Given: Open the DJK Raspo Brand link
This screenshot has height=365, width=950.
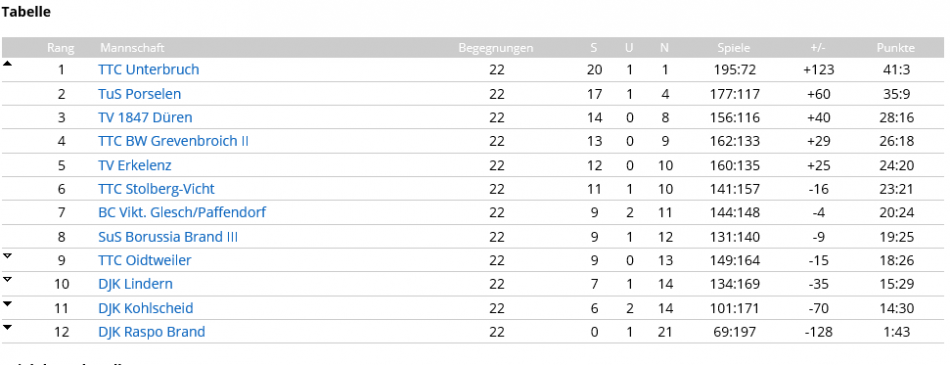Looking at the screenshot, I should (151, 332).
